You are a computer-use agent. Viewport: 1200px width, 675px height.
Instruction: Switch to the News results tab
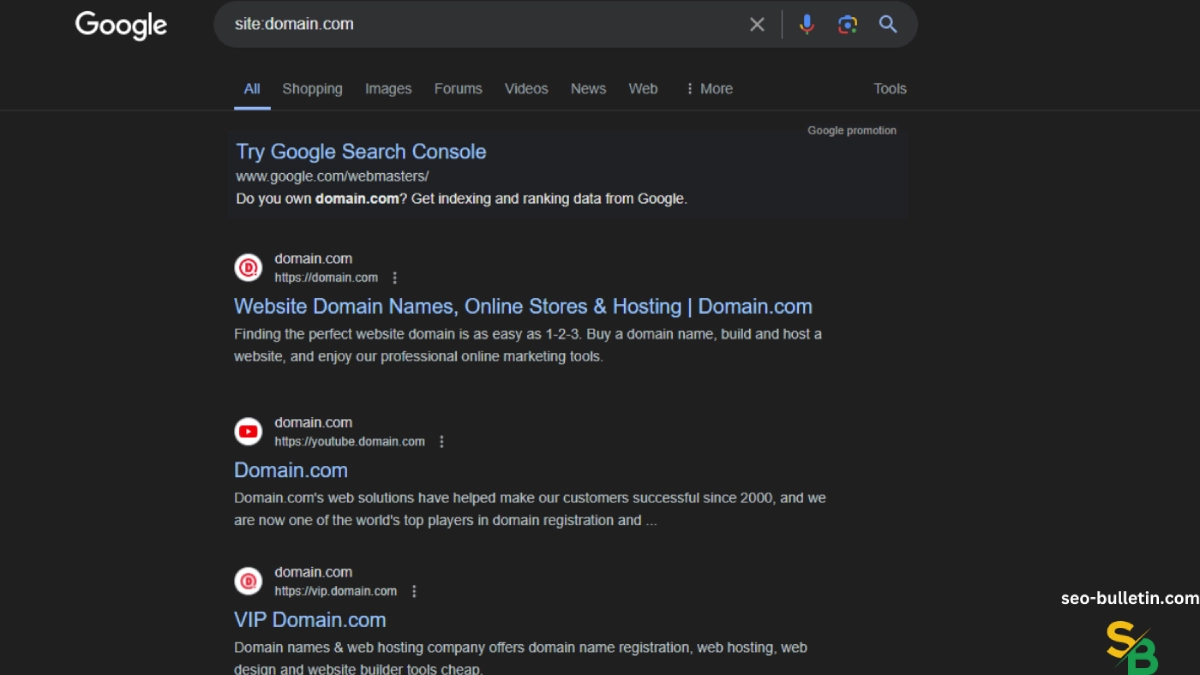point(588,88)
